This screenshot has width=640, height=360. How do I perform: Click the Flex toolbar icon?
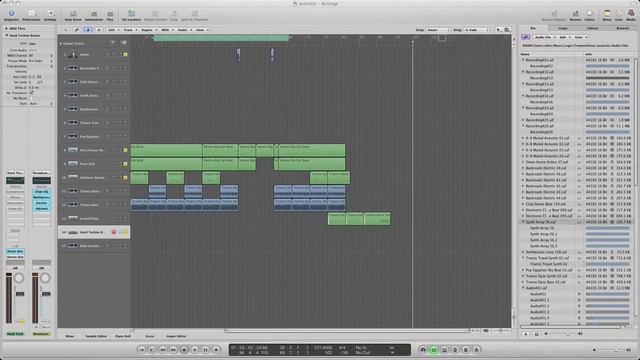[110, 16]
